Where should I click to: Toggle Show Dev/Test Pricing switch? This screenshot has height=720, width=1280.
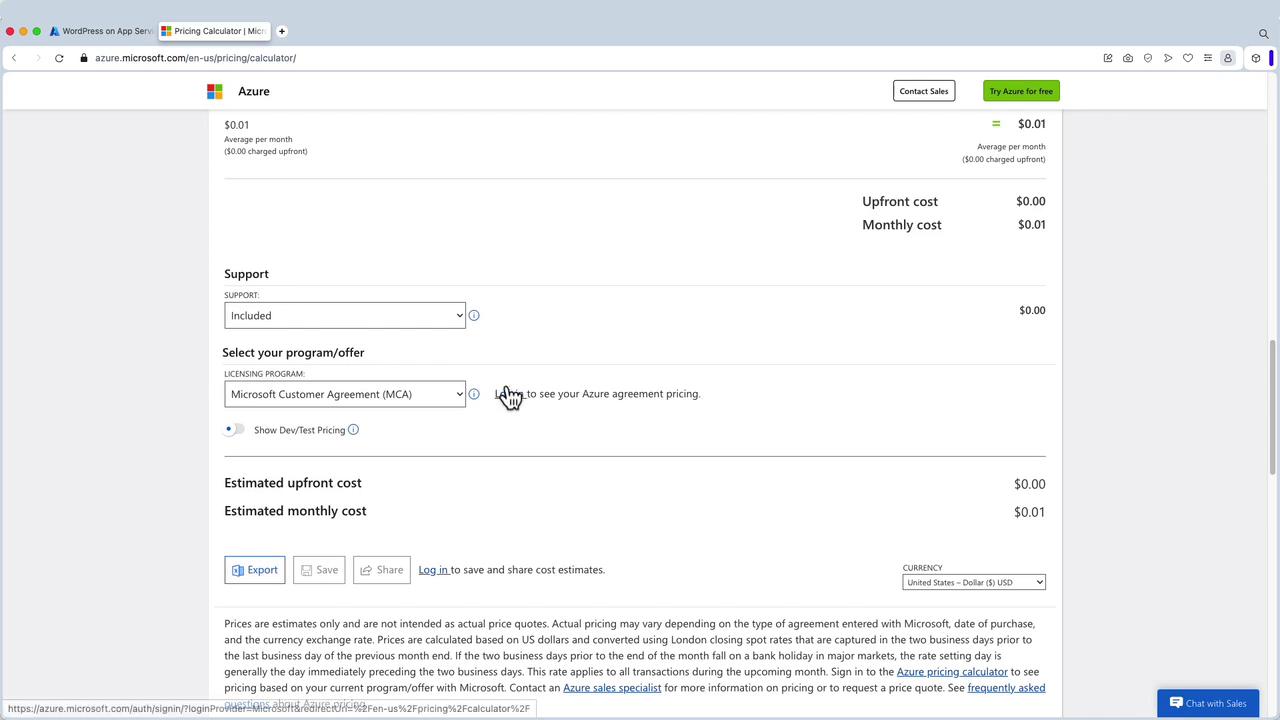point(234,430)
